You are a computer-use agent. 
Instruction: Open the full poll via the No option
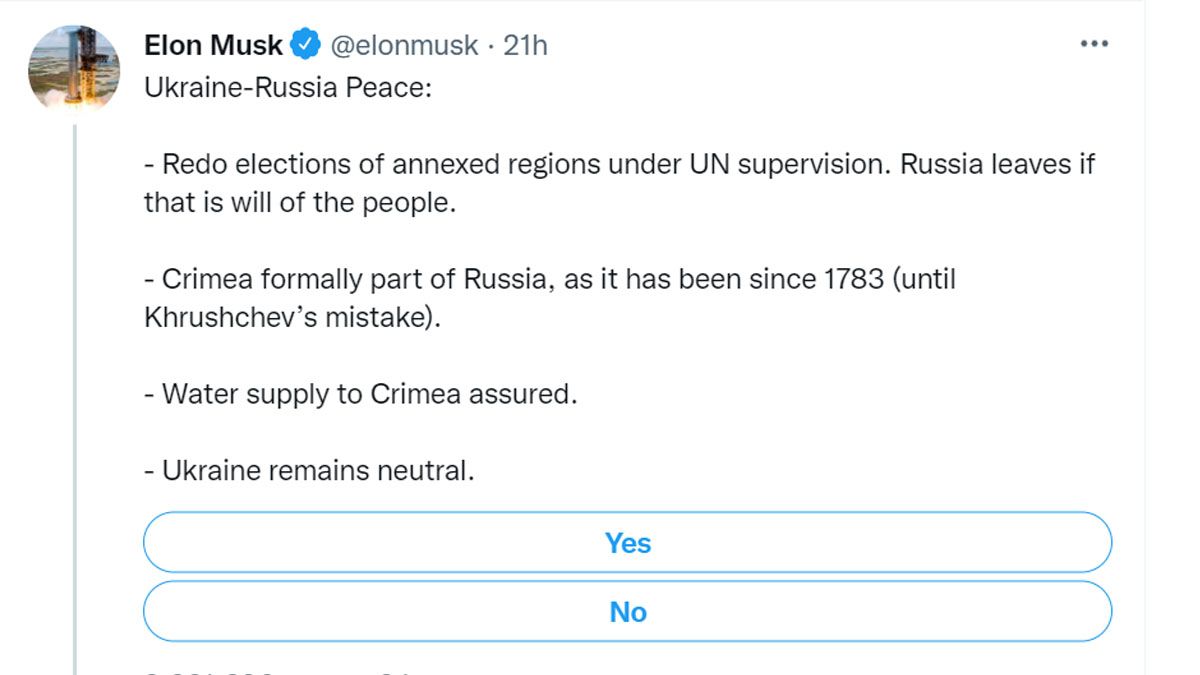(628, 611)
